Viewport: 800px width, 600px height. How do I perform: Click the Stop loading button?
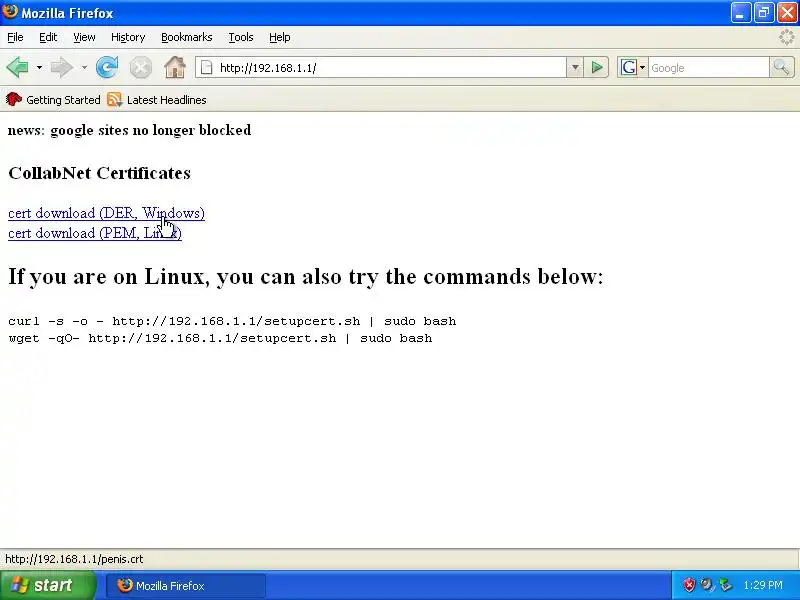tap(140, 67)
